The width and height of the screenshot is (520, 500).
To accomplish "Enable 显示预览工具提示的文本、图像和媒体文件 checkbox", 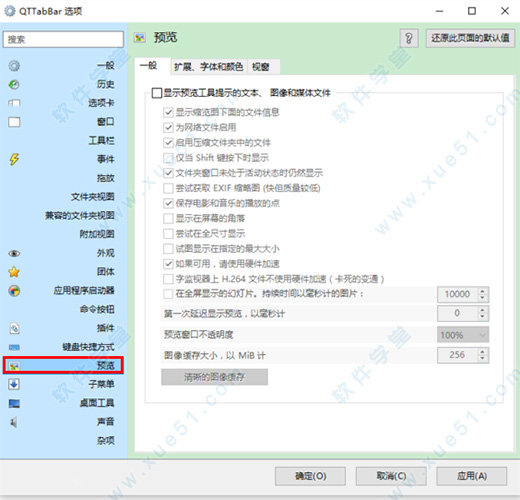I will (156, 93).
